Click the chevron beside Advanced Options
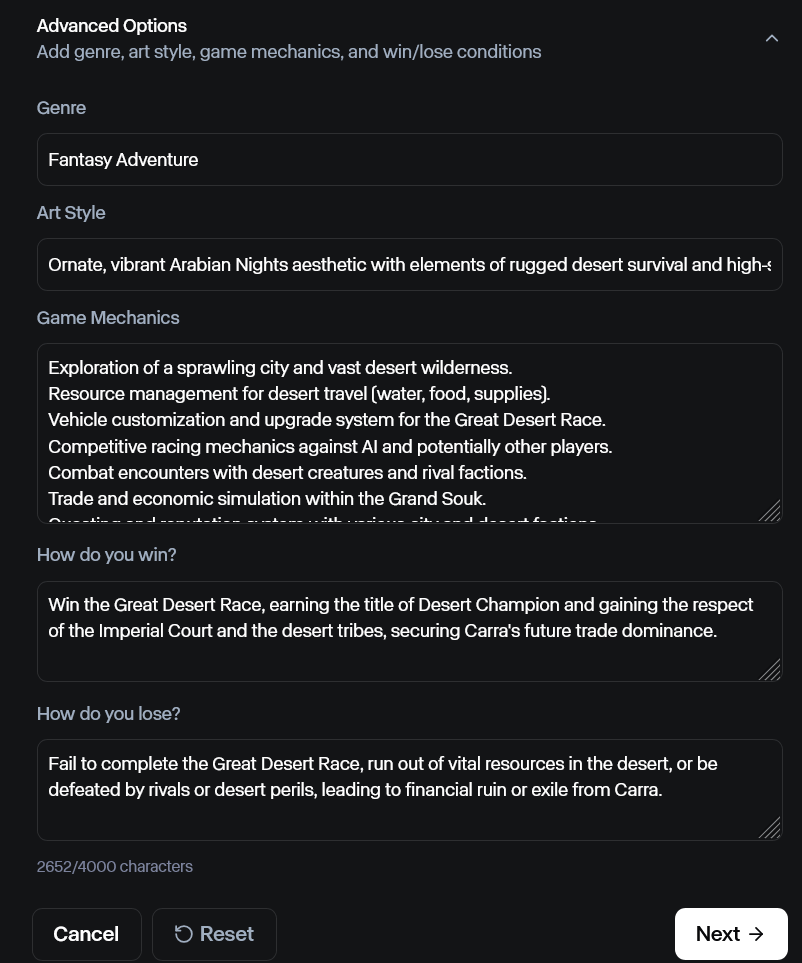The image size is (802, 963). (x=772, y=37)
